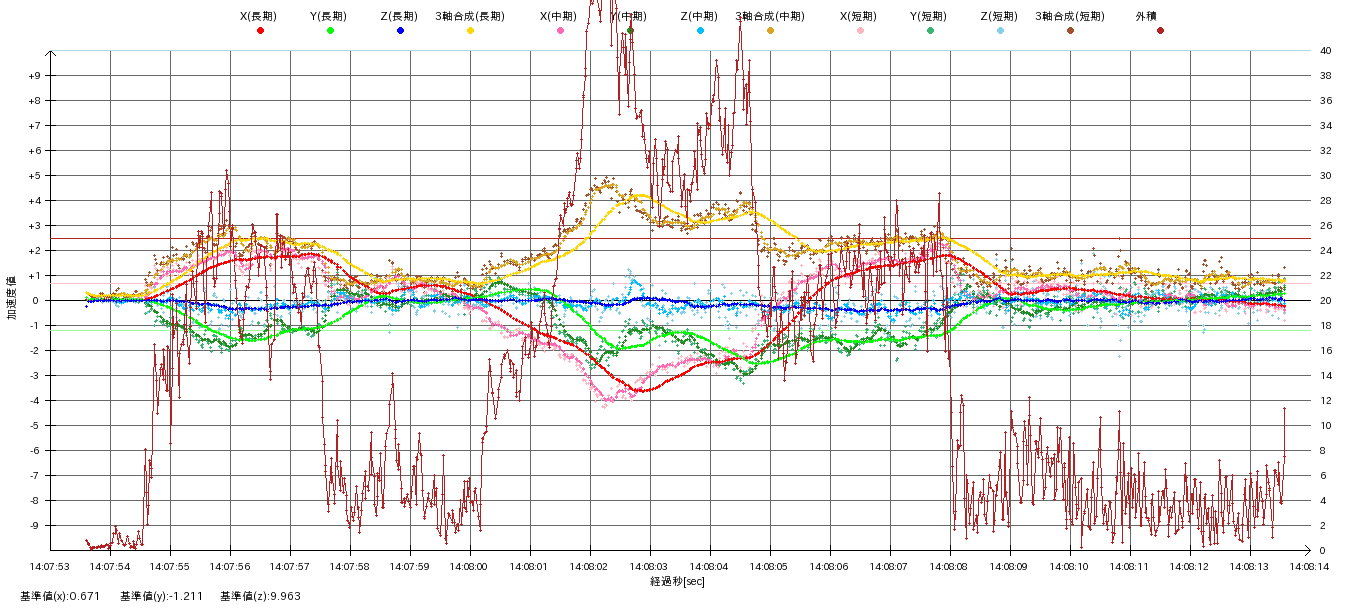Click the 14:07:53 time axis tick label
The image size is (1350, 610).
[x=51, y=565]
